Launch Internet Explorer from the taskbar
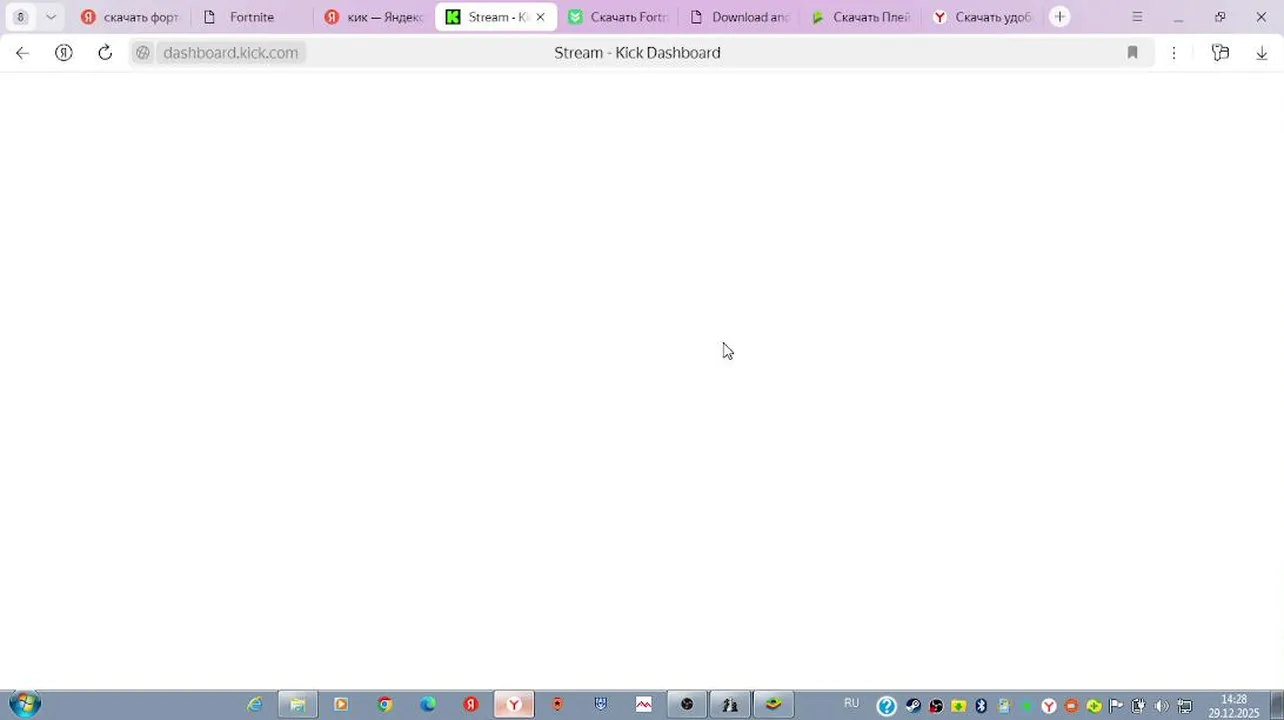Screen dimensions: 1284x720 (255, 705)
